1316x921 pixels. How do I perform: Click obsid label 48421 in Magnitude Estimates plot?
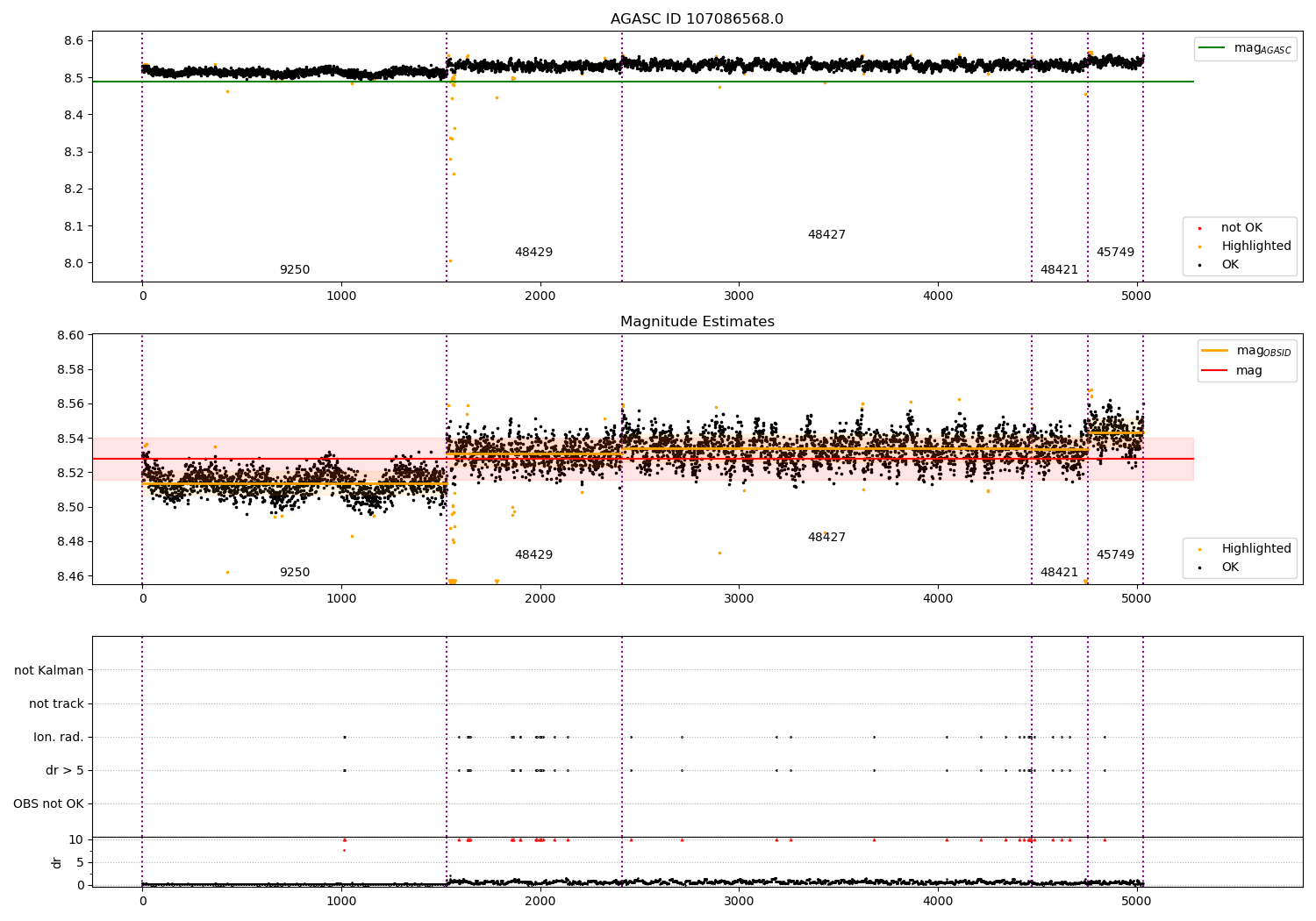click(1059, 573)
